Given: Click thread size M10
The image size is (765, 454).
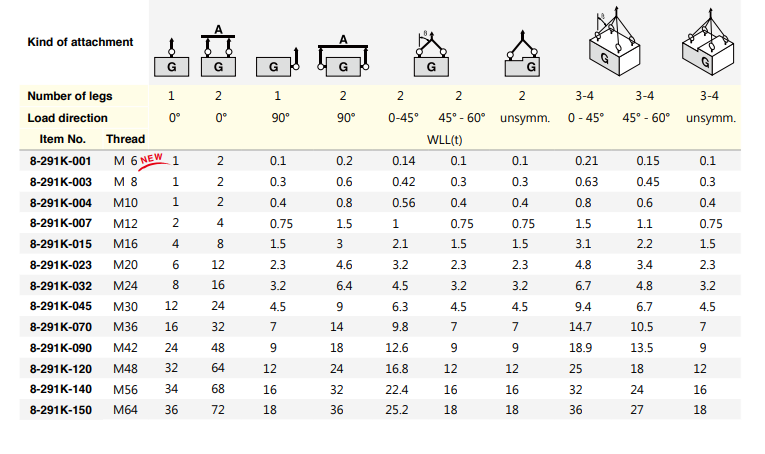Looking at the screenshot, I should pyautogui.click(x=125, y=203).
